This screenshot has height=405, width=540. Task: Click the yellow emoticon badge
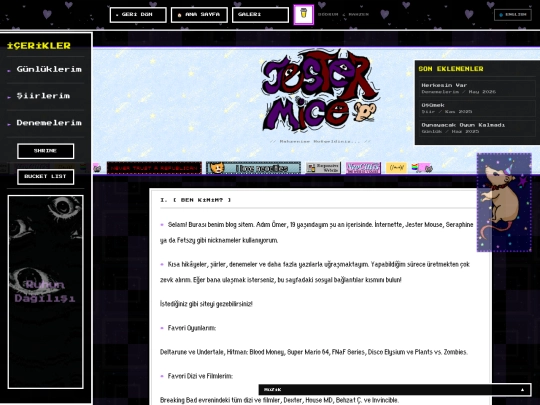point(396,168)
